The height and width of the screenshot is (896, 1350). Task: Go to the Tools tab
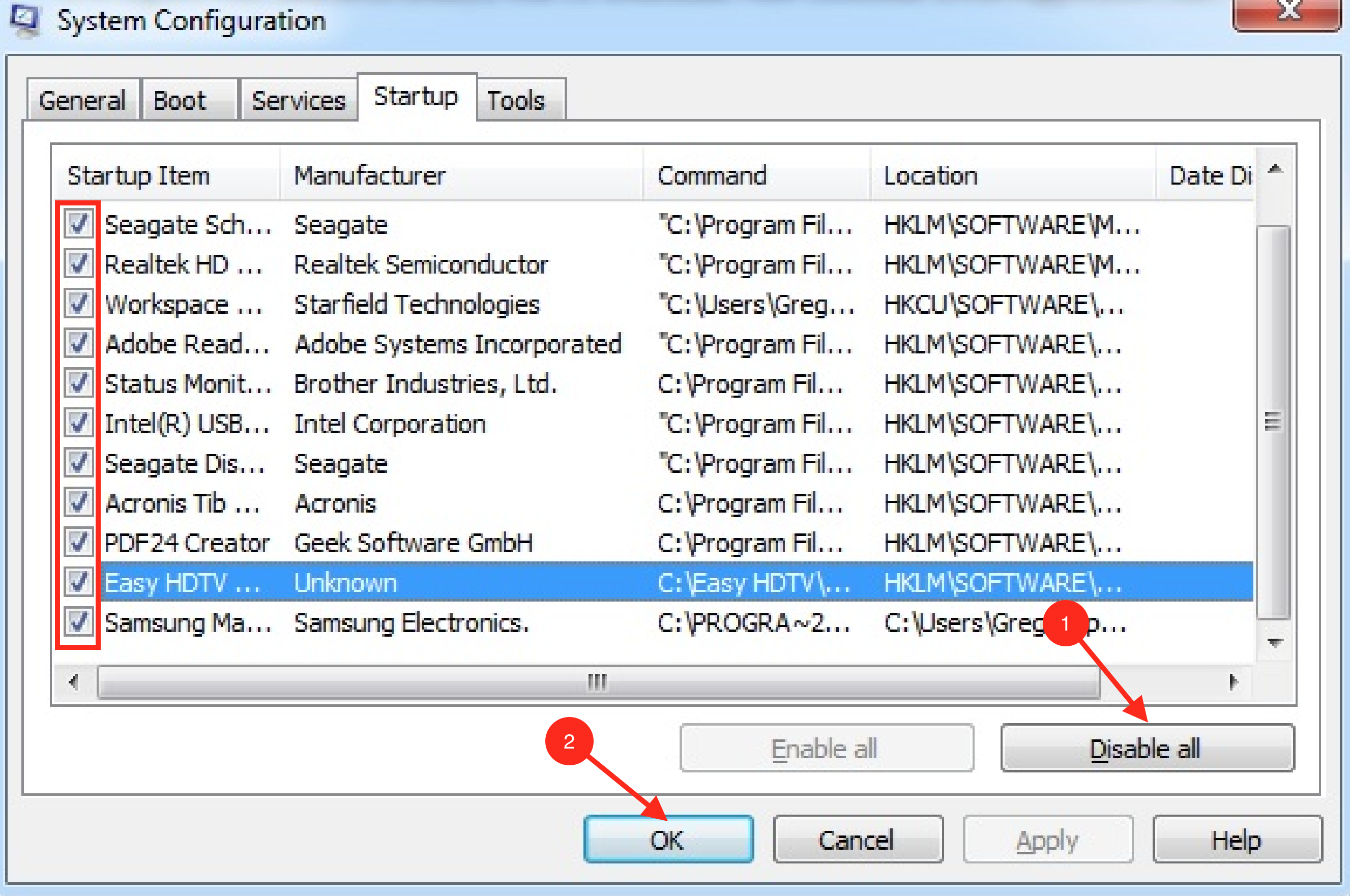[516, 101]
